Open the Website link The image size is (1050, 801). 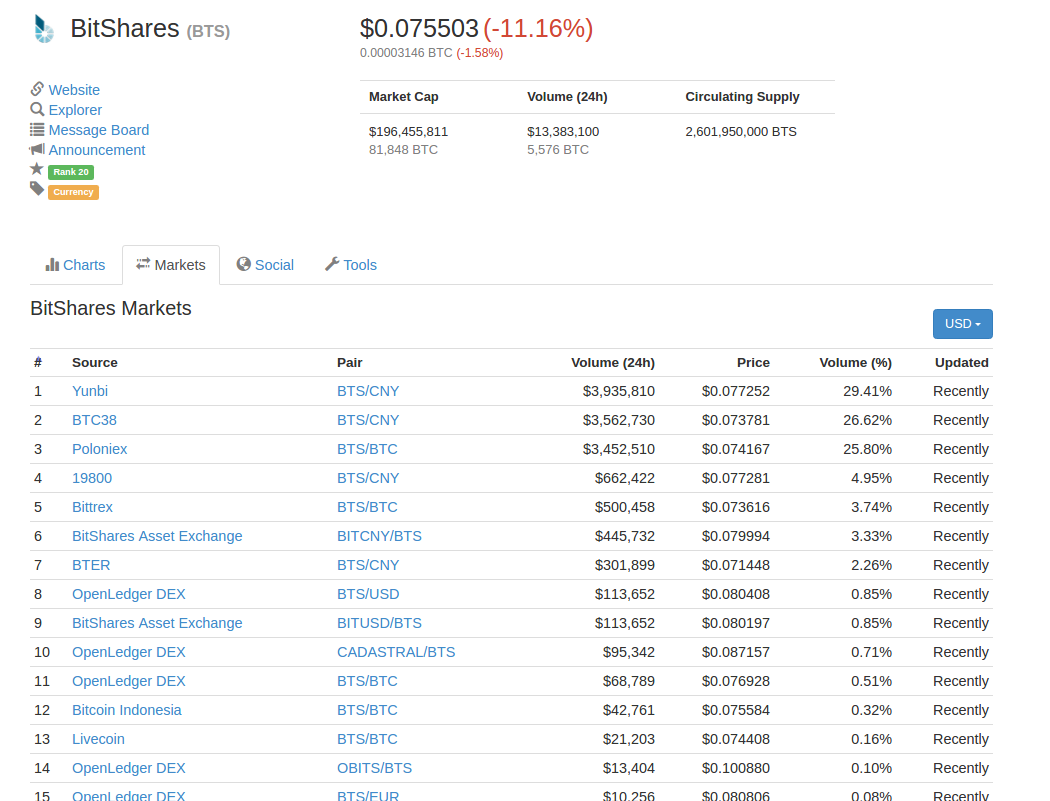[x=74, y=90]
